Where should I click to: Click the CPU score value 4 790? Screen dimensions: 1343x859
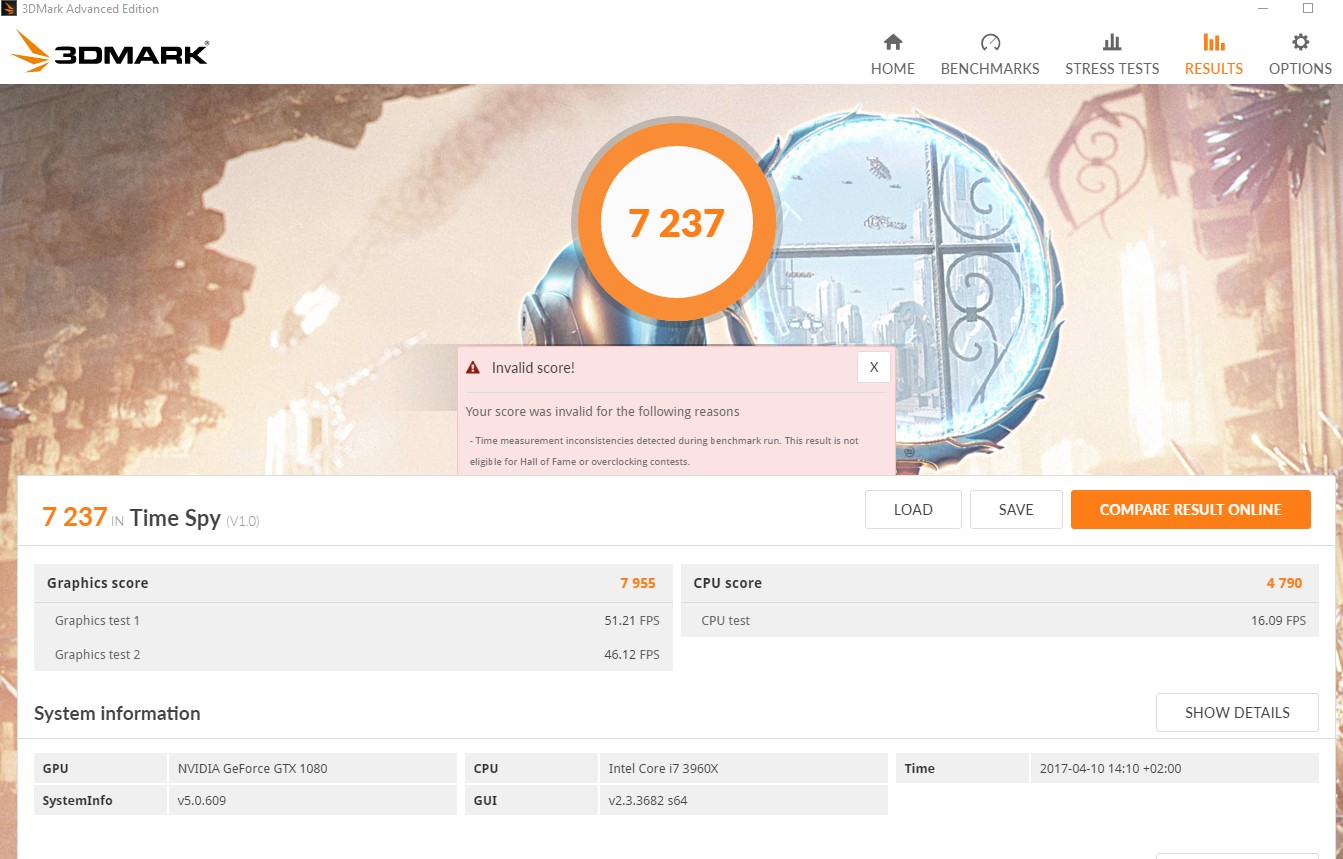(1284, 583)
